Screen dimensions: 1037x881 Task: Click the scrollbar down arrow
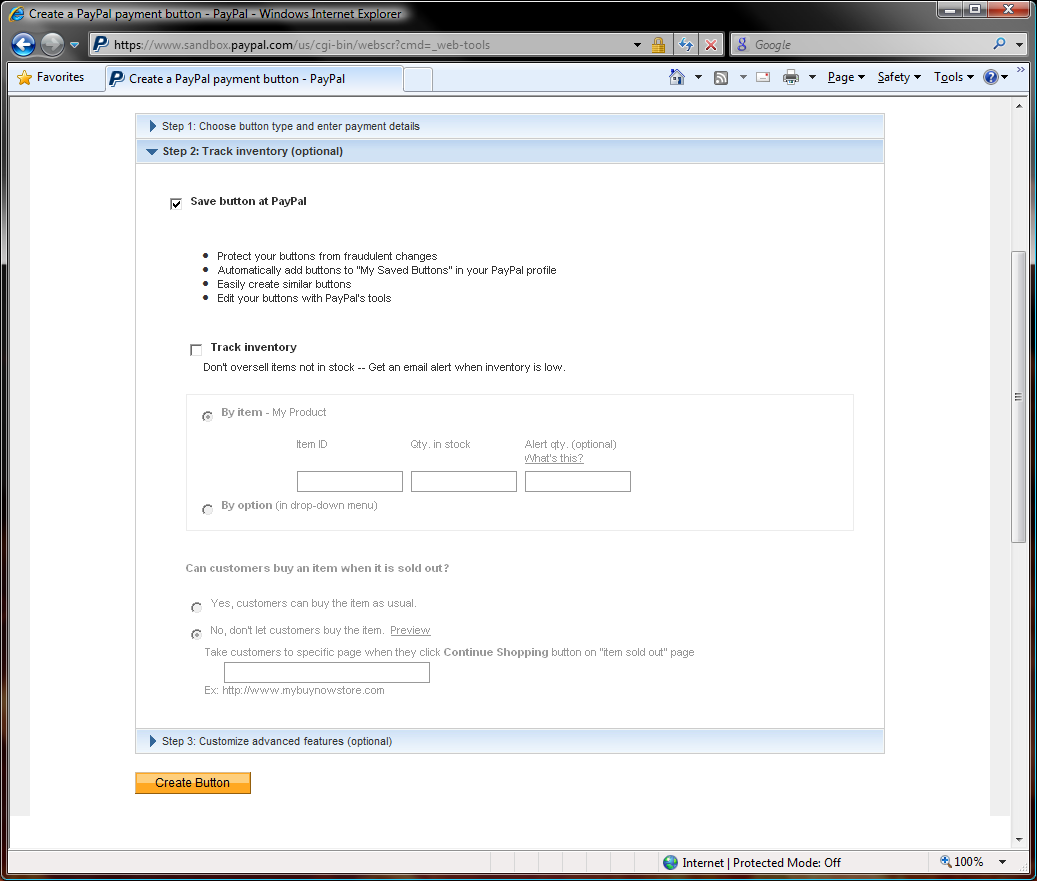coord(1018,840)
